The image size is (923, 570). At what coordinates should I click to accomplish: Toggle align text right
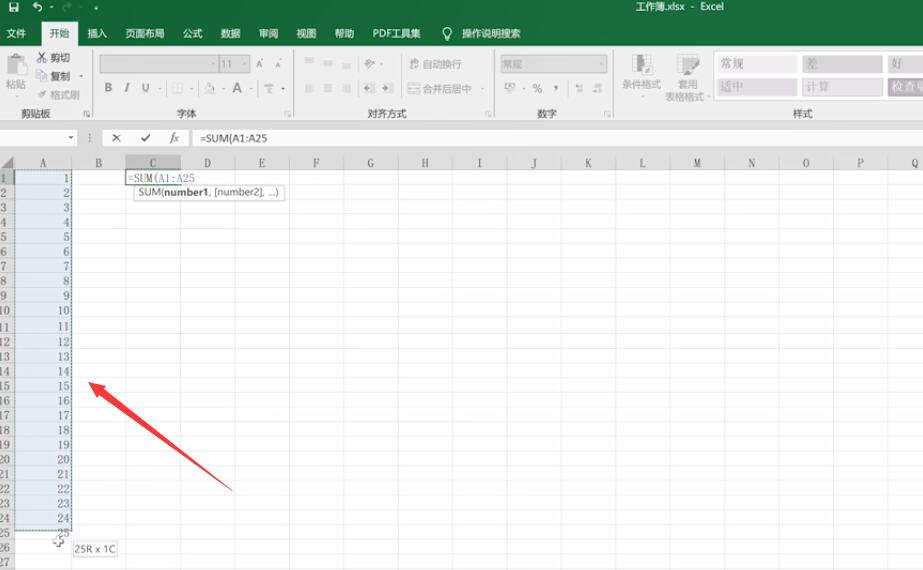coord(347,88)
